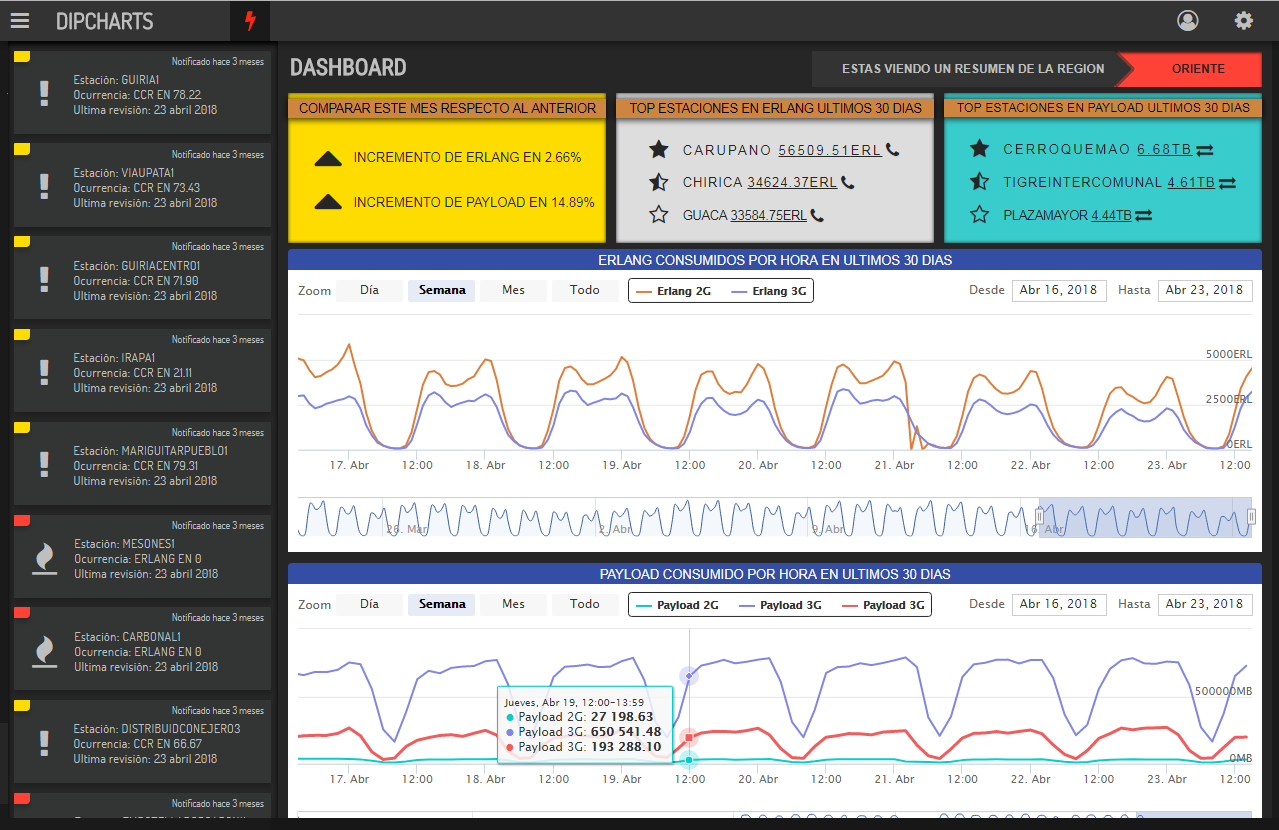The width and height of the screenshot is (1279, 830).
Task: Open the ORIENTE region selector
Action: (1195, 69)
